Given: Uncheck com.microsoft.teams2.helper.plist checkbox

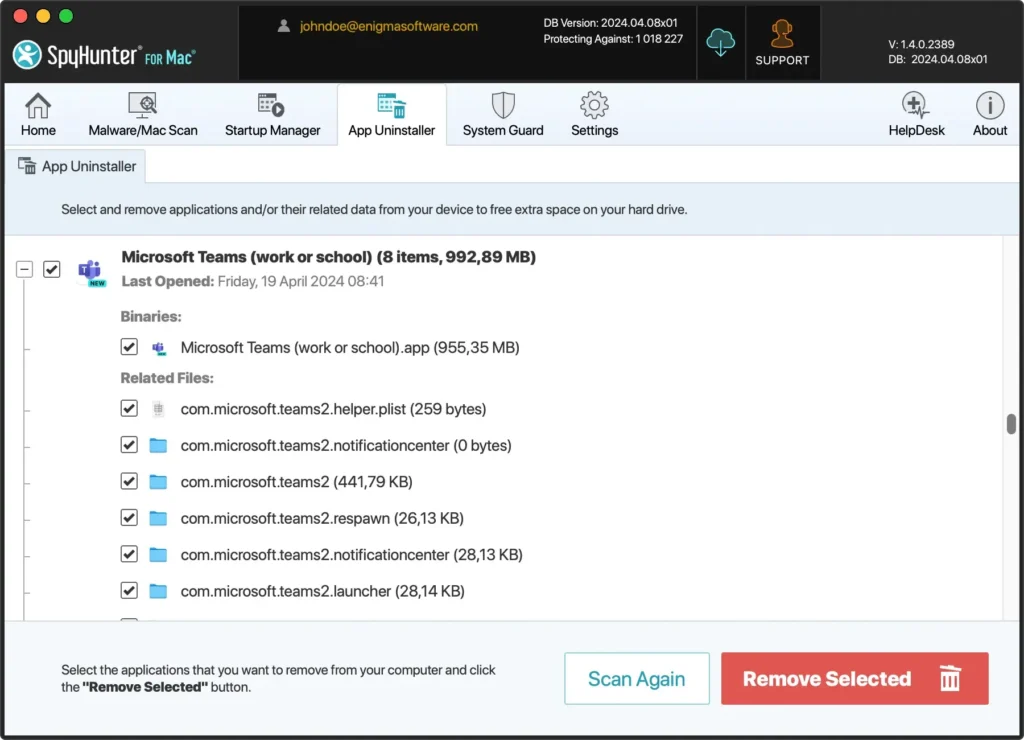Looking at the screenshot, I should 129,408.
